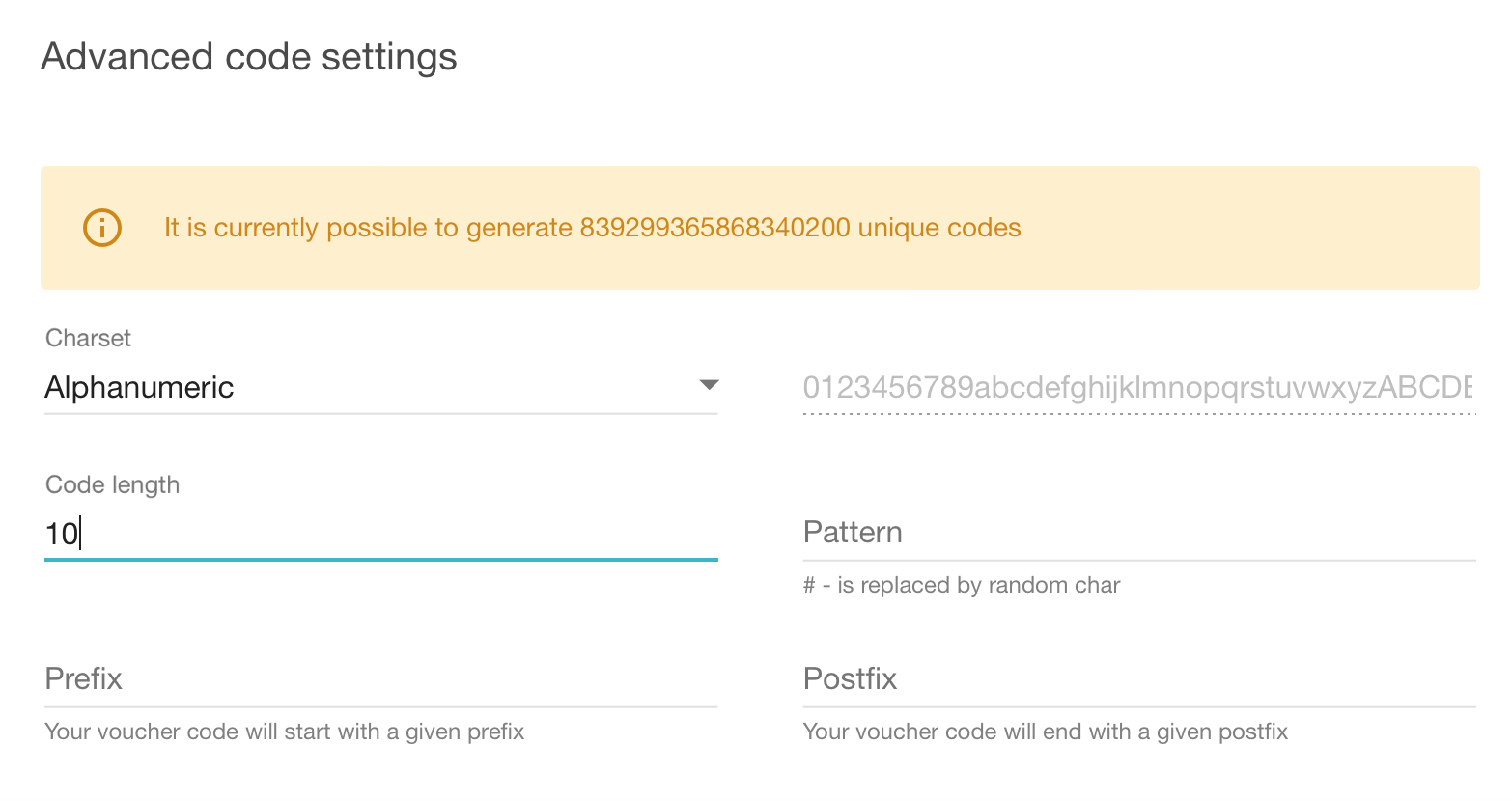Click the Postfix input field

click(x=1139, y=679)
